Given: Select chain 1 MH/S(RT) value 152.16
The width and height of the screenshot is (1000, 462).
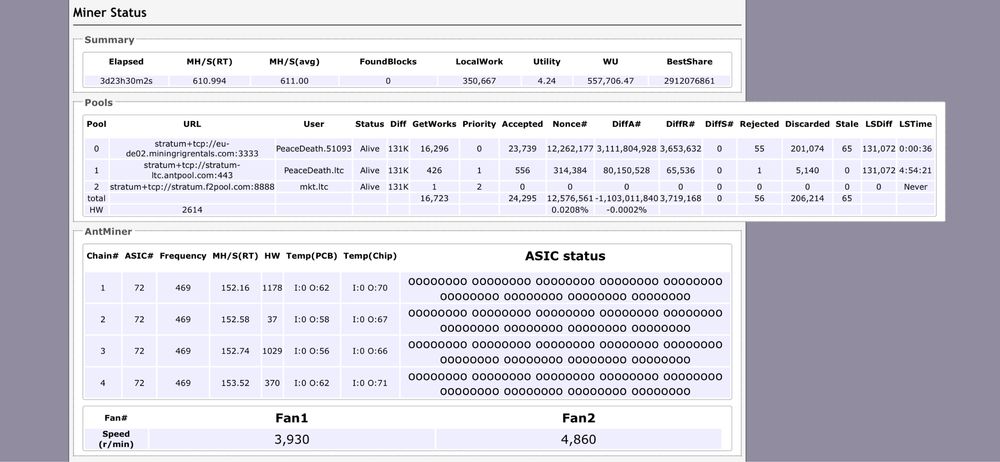Looking at the screenshot, I should [235, 288].
